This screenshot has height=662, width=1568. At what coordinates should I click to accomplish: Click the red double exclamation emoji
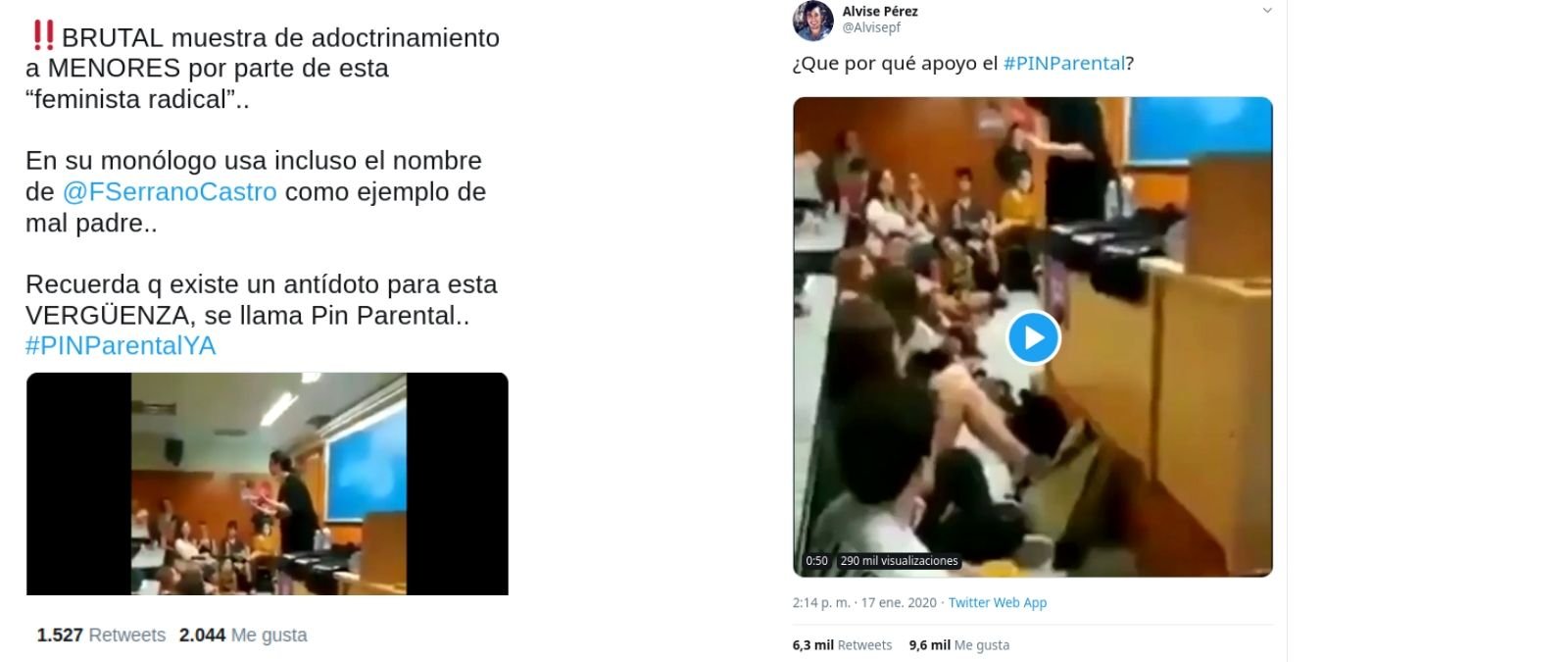click(x=42, y=35)
